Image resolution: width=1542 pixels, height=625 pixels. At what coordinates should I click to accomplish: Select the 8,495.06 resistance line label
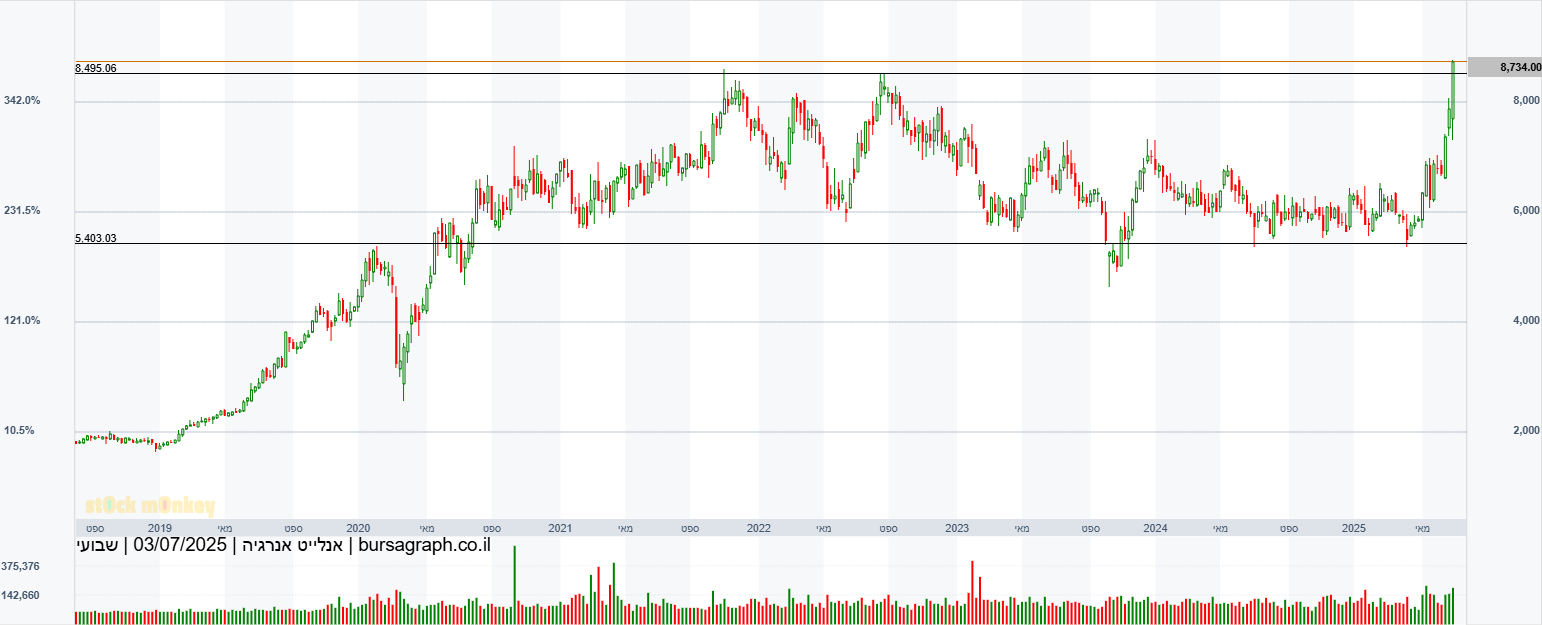[96, 69]
